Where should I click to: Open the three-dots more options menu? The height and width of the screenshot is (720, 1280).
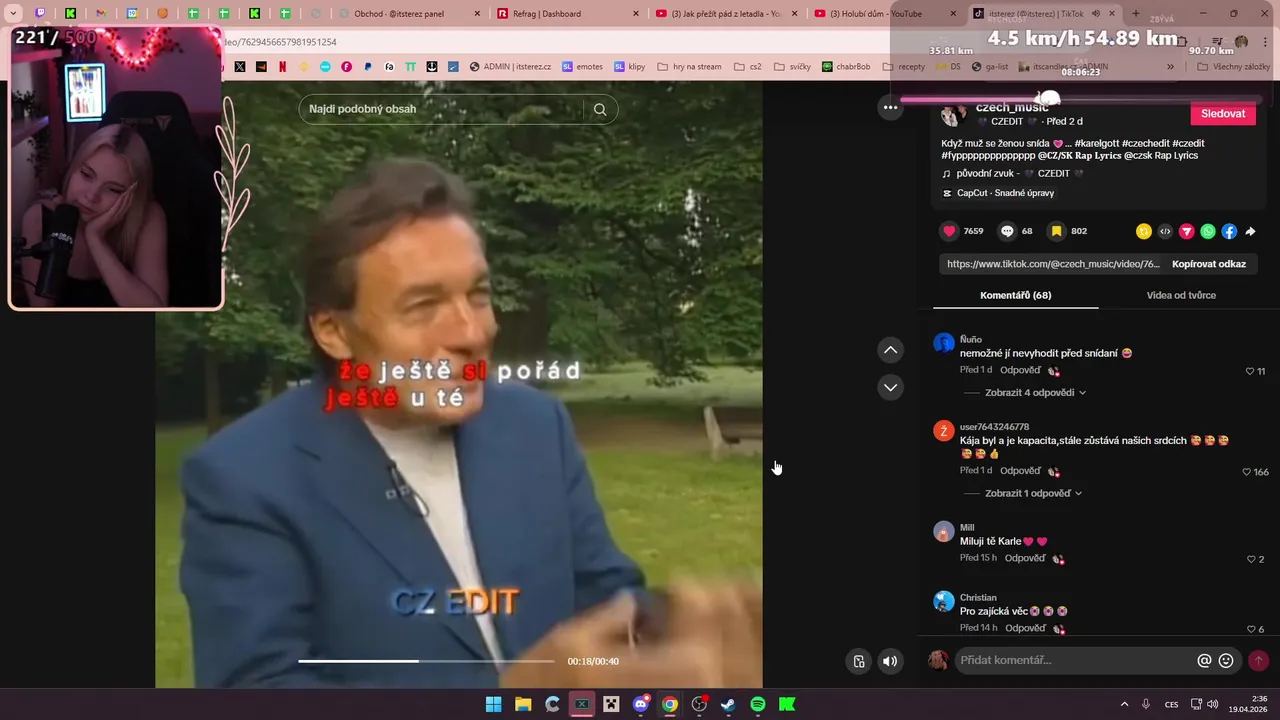[890, 107]
